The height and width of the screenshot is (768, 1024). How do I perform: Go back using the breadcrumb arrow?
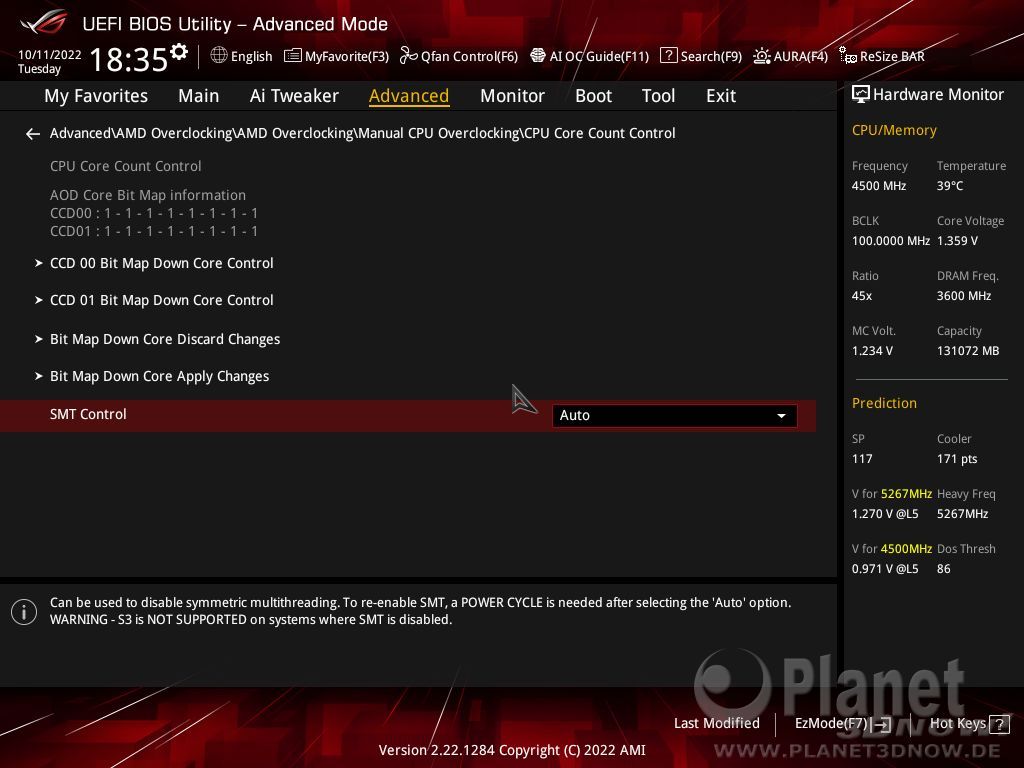pos(33,134)
